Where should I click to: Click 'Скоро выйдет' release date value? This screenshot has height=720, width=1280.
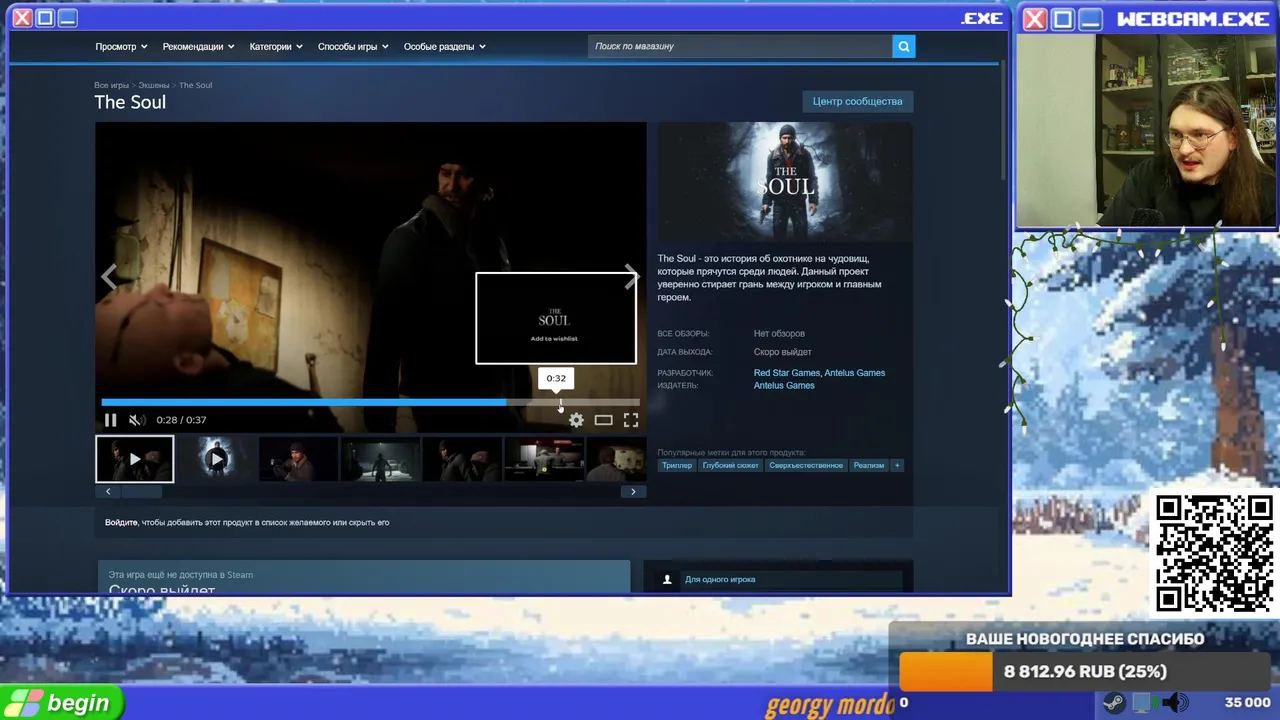click(x=783, y=353)
